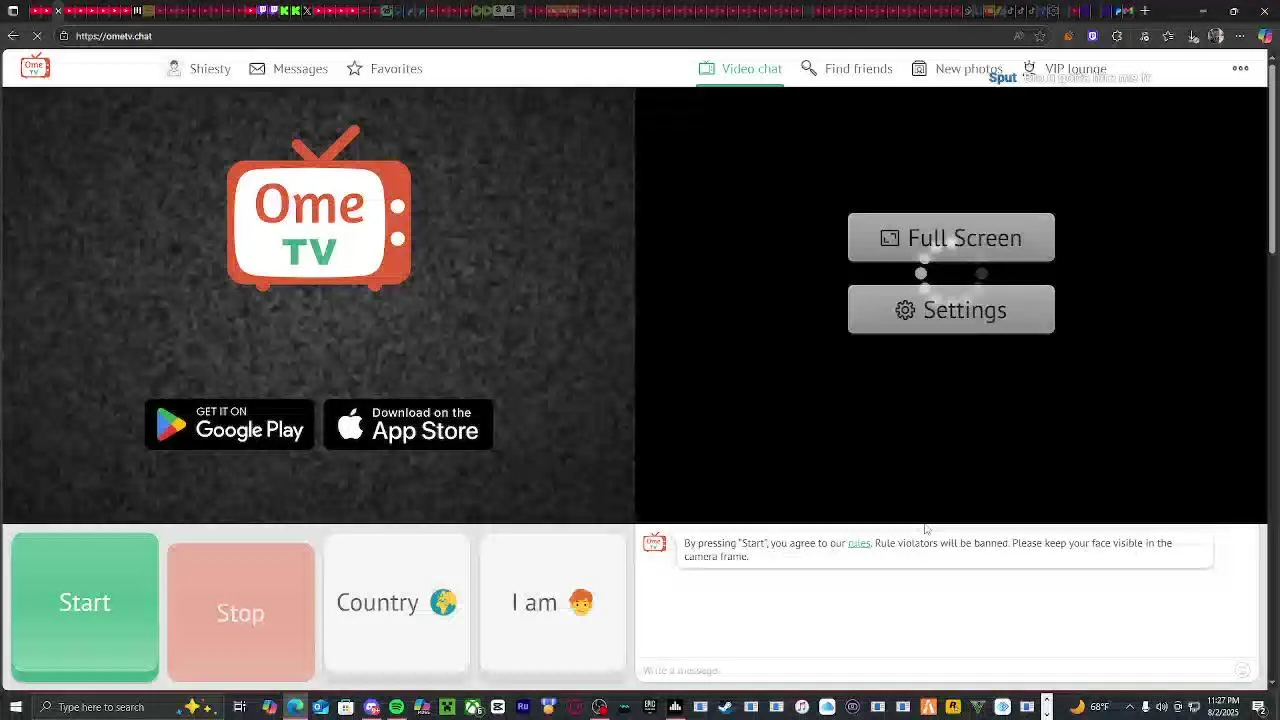Click the taskbar search box
The height and width of the screenshot is (720, 1280).
coord(128,707)
